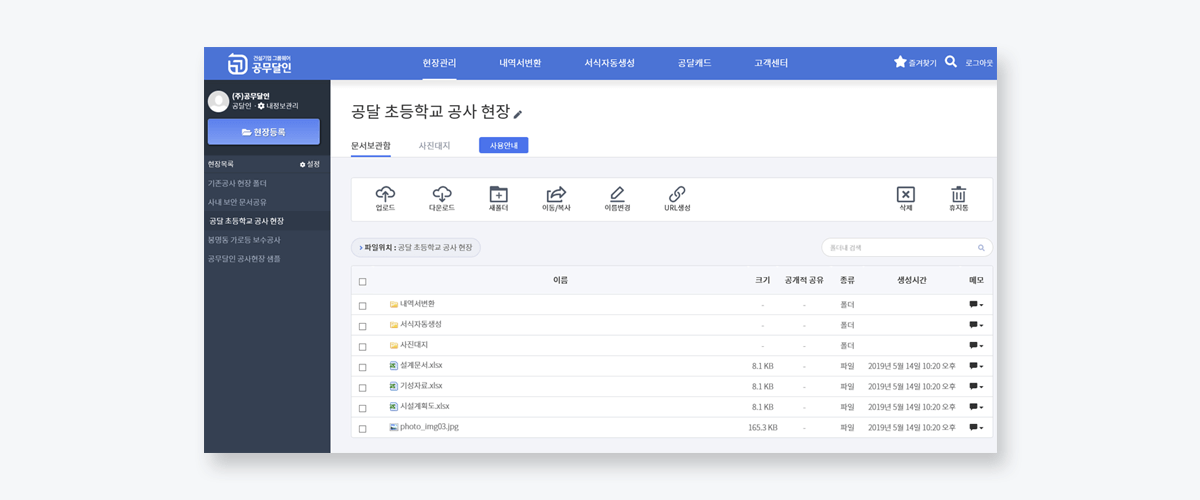Switch to the 문서보관함 tab
This screenshot has width=1200, height=500.
(x=371, y=146)
